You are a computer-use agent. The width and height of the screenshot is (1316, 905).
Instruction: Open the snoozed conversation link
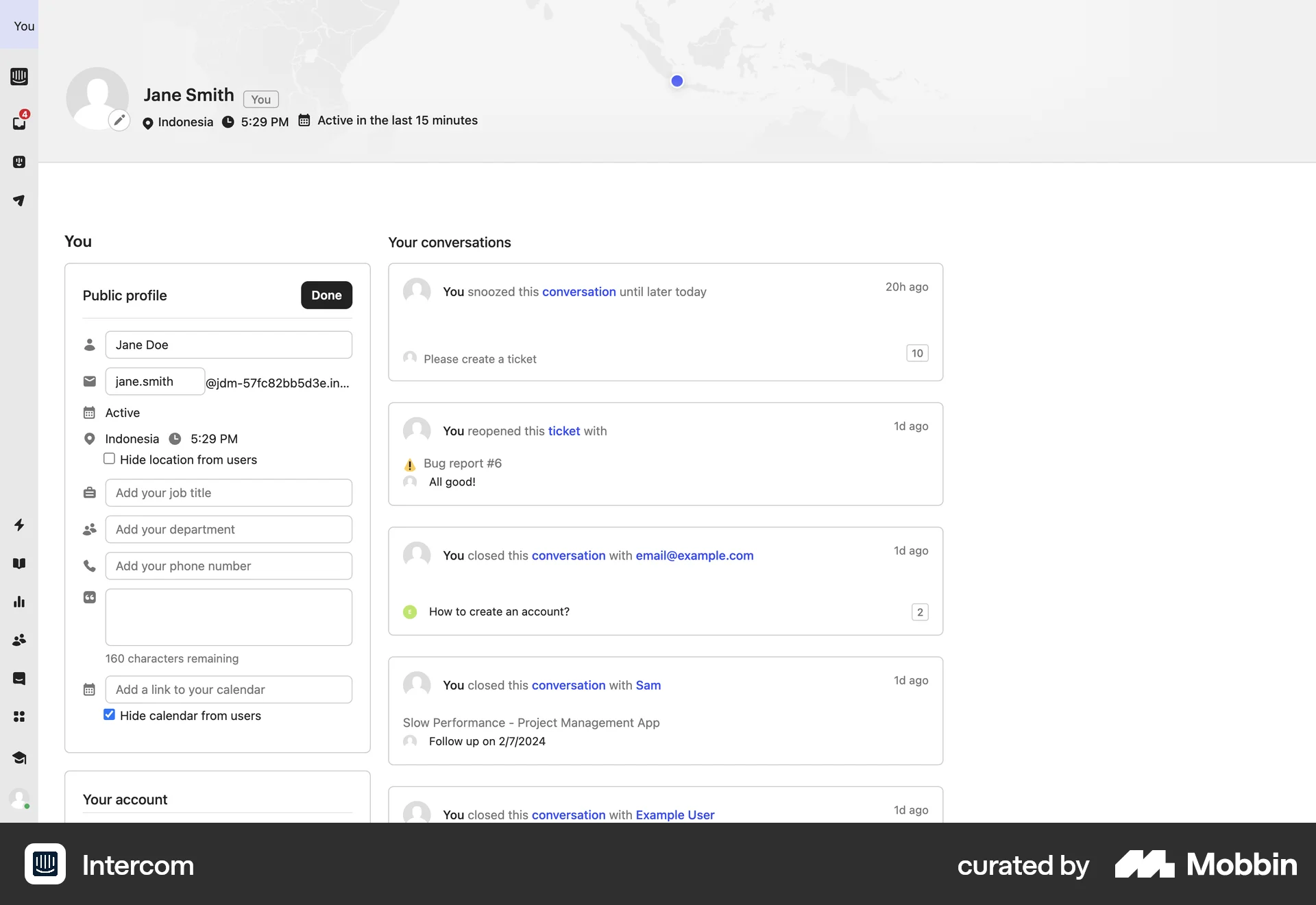click(578, 291)
